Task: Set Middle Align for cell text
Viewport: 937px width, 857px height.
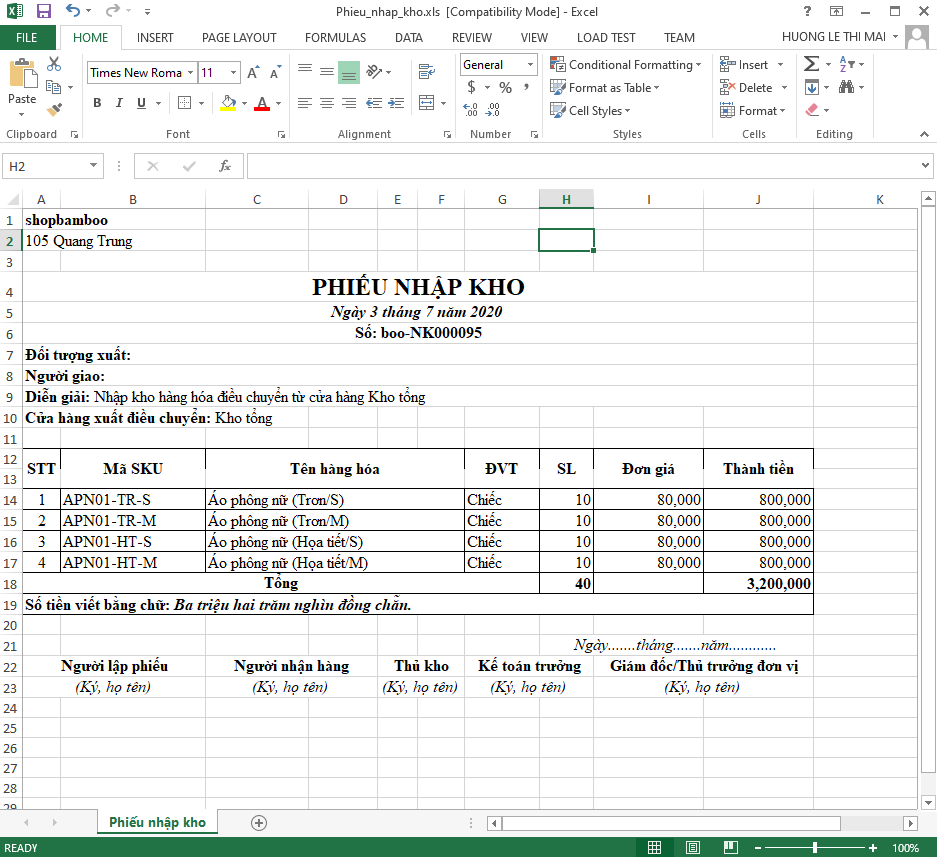Action: (327, 72)
